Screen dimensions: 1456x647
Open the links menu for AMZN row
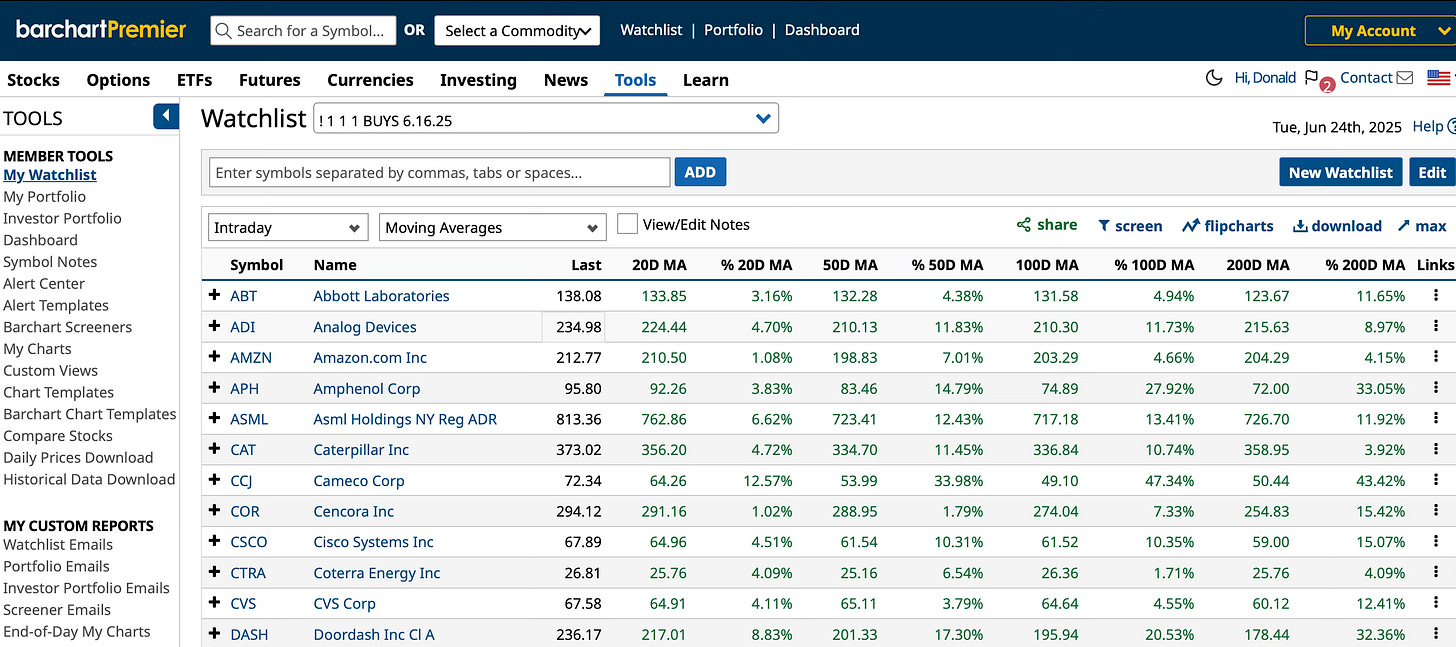click(1436, 357)
